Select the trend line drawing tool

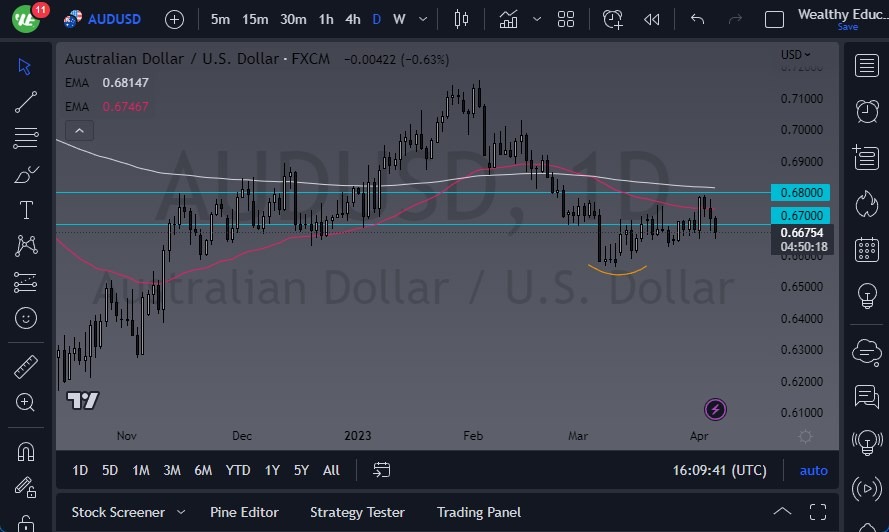point(26,101)
